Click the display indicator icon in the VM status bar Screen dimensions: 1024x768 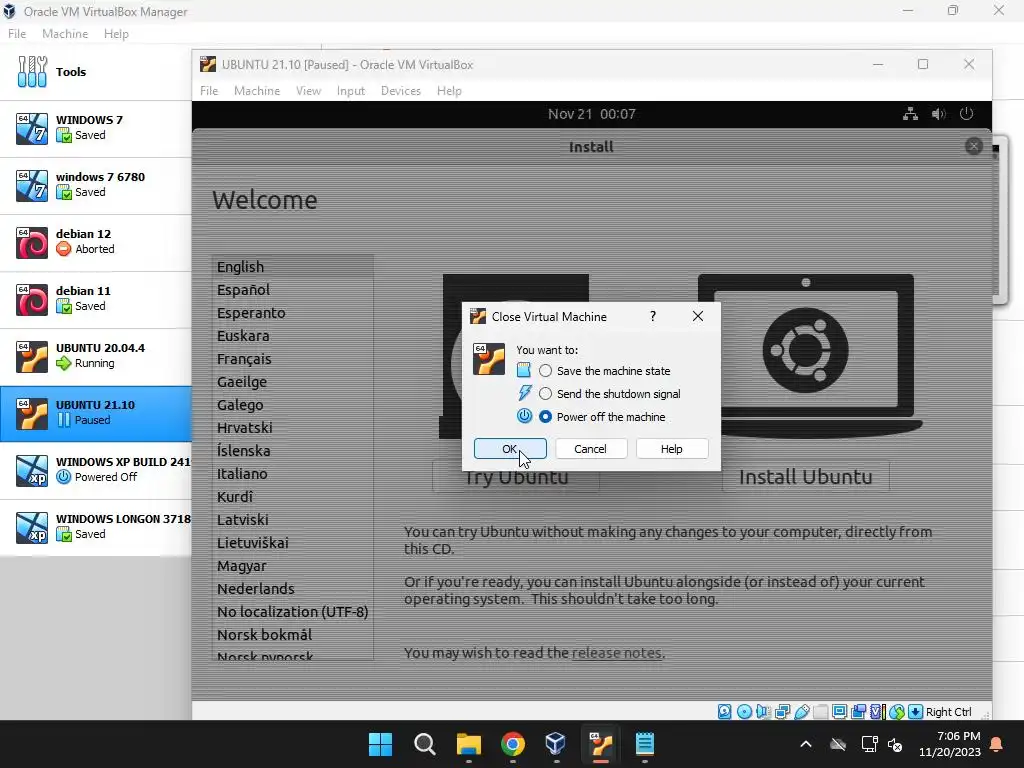[839, 712]
